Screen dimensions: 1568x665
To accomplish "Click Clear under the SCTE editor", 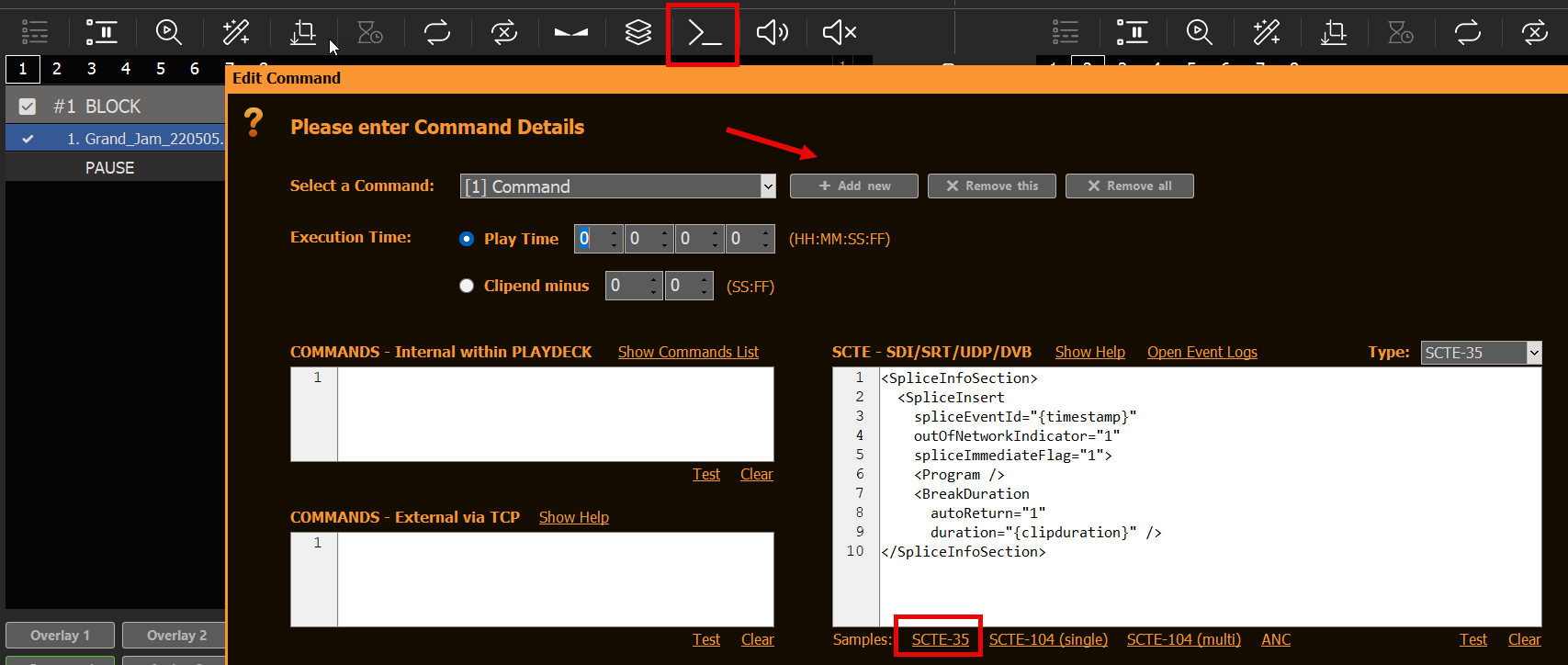I will coord(1525,640).
